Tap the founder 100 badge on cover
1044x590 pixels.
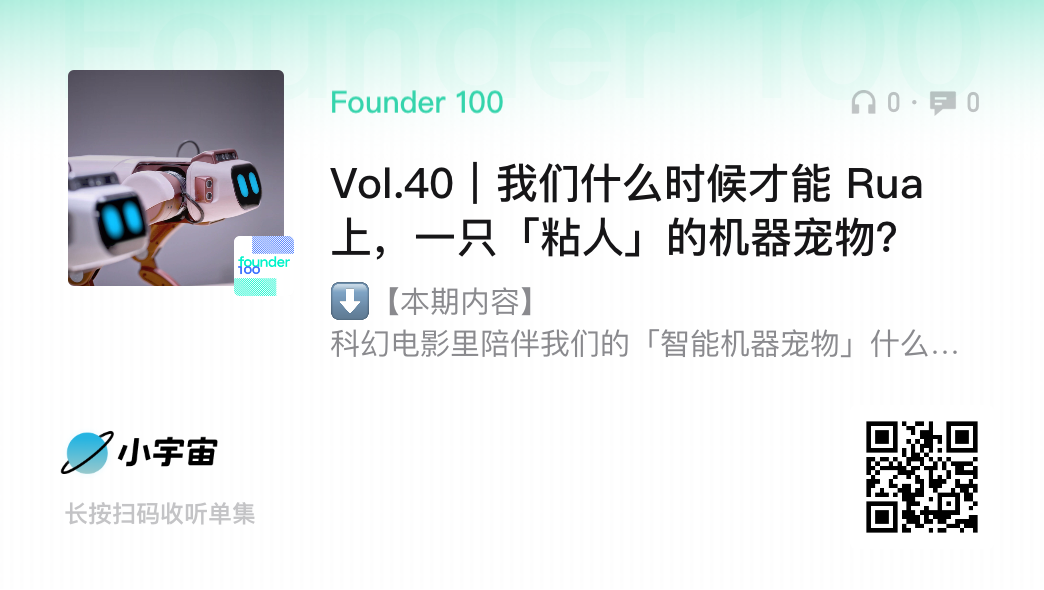click(x=264, y=266)
